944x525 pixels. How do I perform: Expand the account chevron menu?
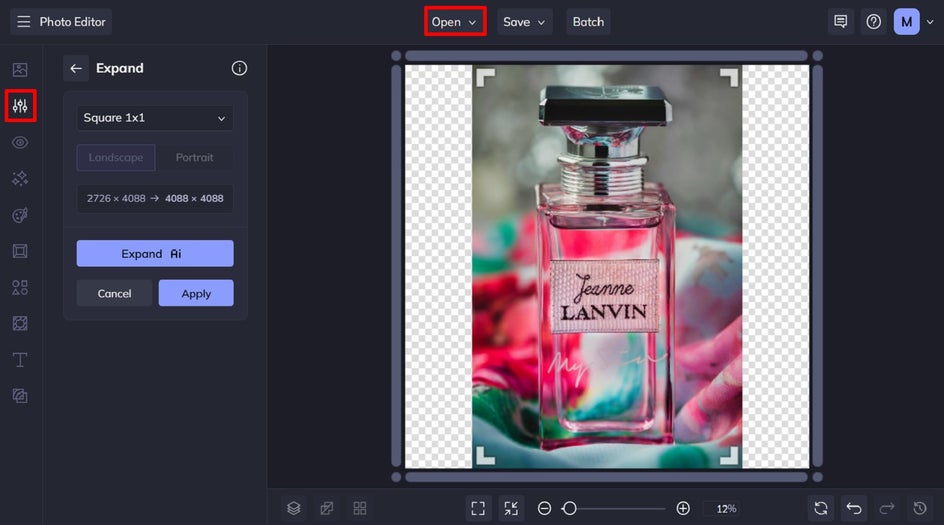click(930, 22)
